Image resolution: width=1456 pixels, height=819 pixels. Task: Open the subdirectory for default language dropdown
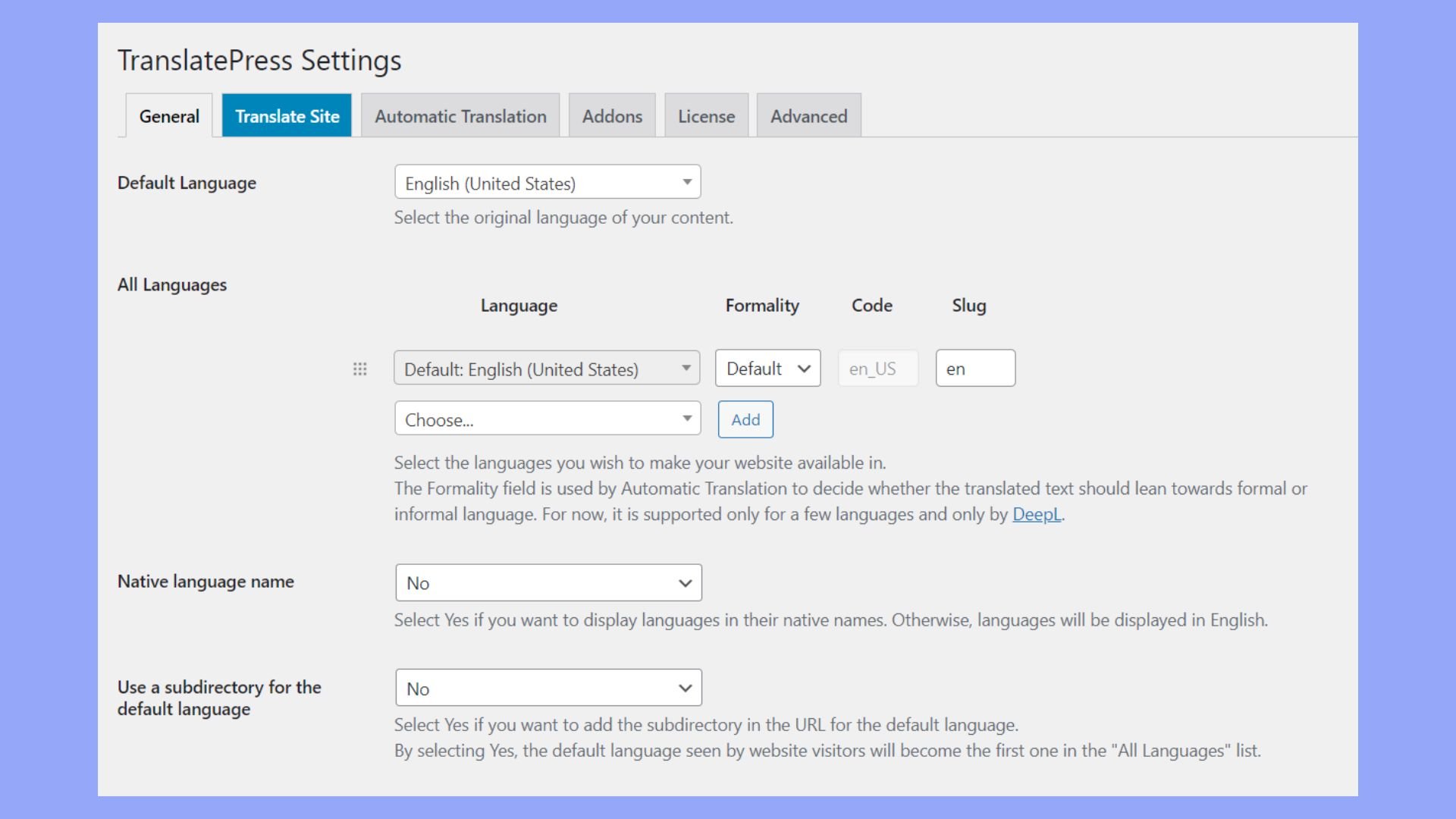(x=548, y=687)
